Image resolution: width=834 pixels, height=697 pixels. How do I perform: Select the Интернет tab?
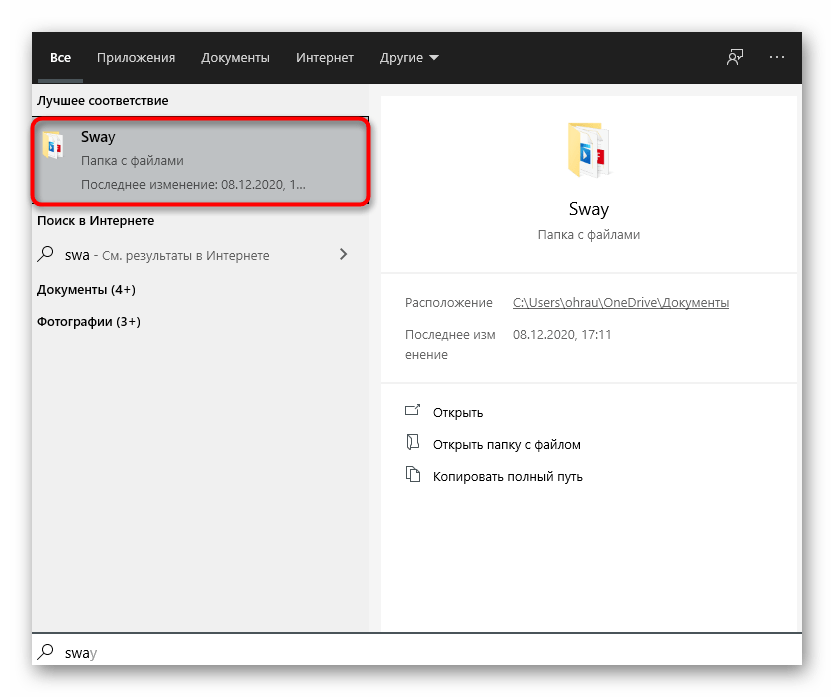325,58
